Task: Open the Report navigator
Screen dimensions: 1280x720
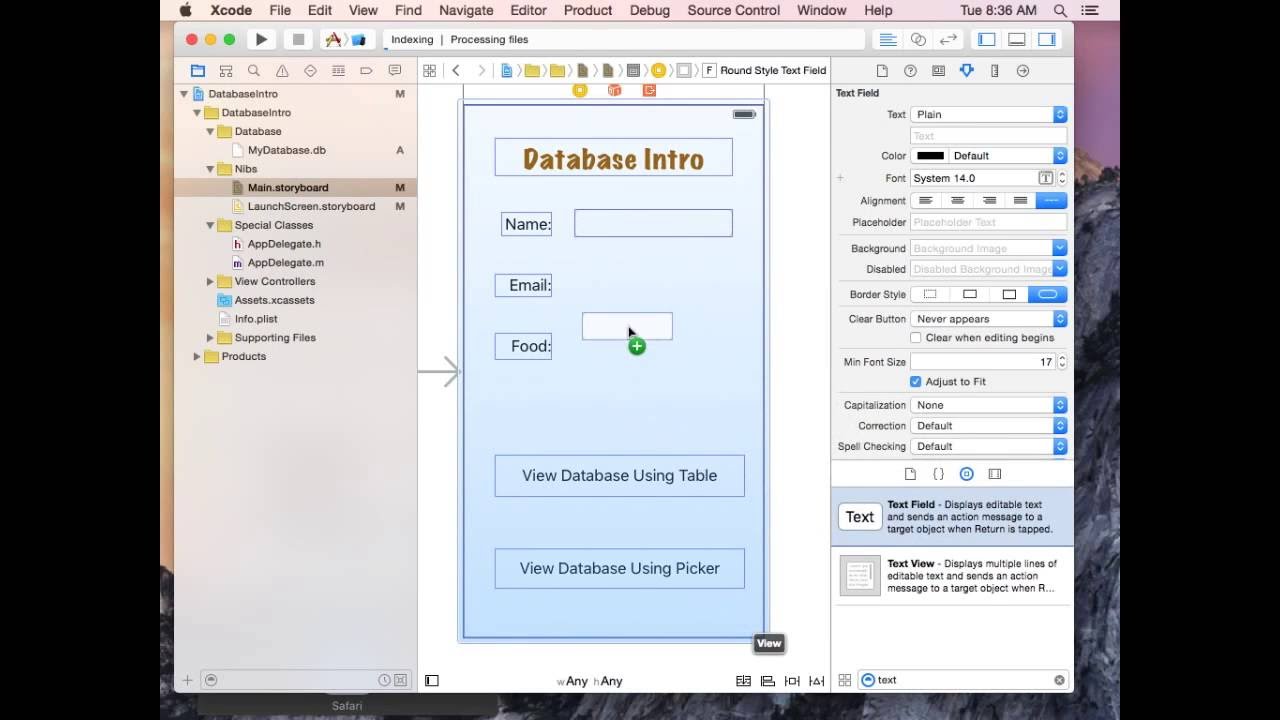Action: tap(395, 71)
